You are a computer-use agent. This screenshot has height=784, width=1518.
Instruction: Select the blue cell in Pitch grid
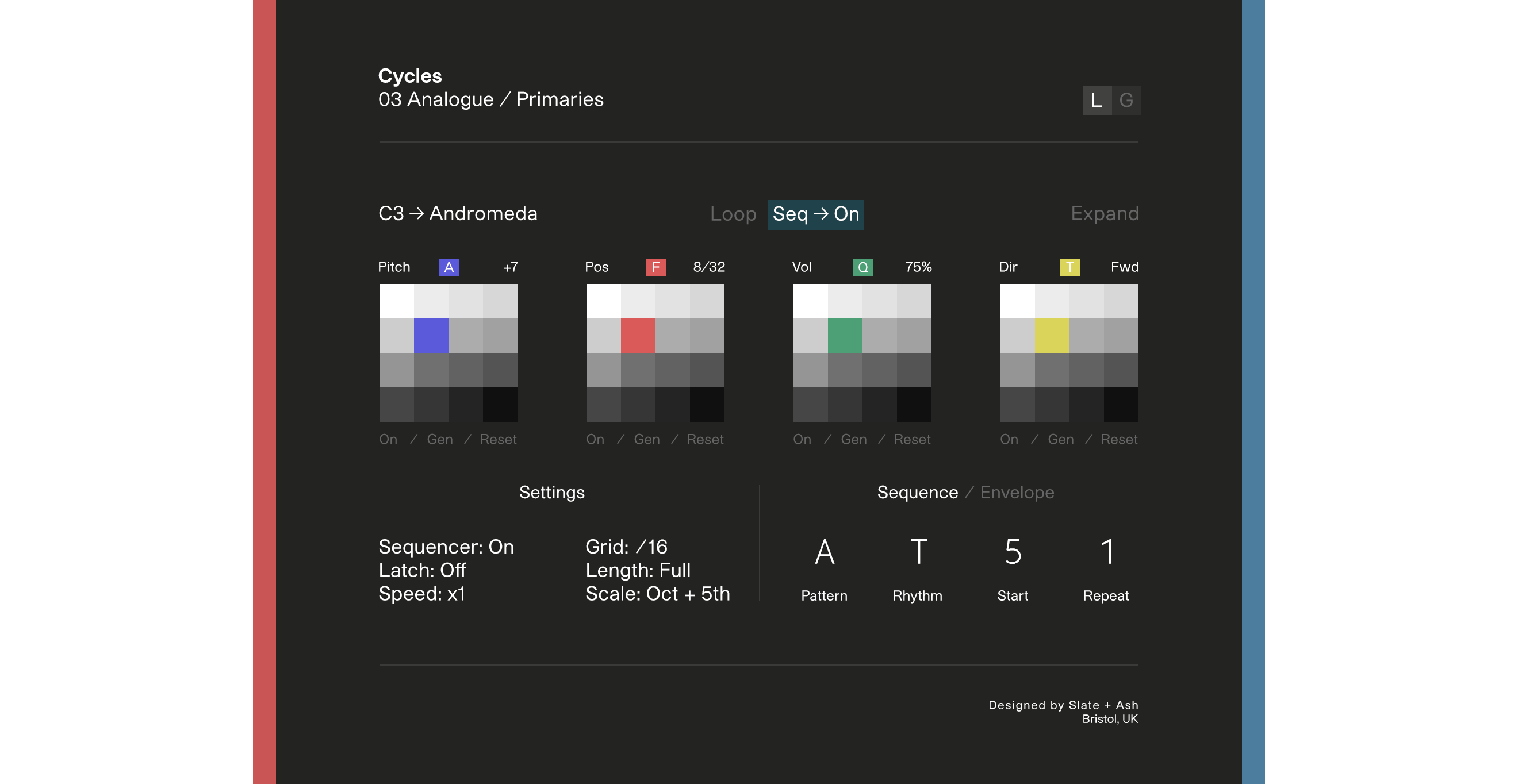(x=431, y=336)
